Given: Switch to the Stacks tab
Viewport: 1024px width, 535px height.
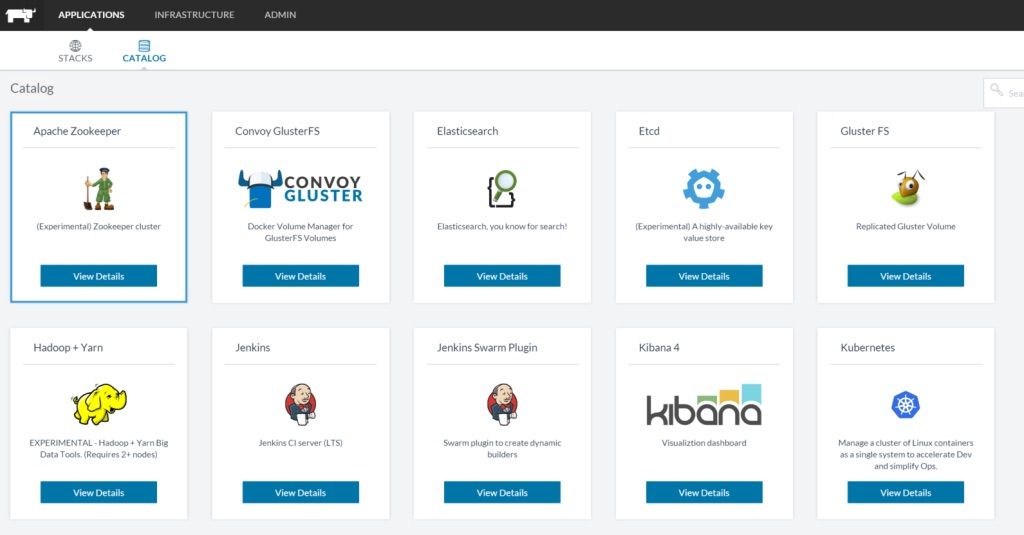Looking at the screenshot, I should pos(75,52).
